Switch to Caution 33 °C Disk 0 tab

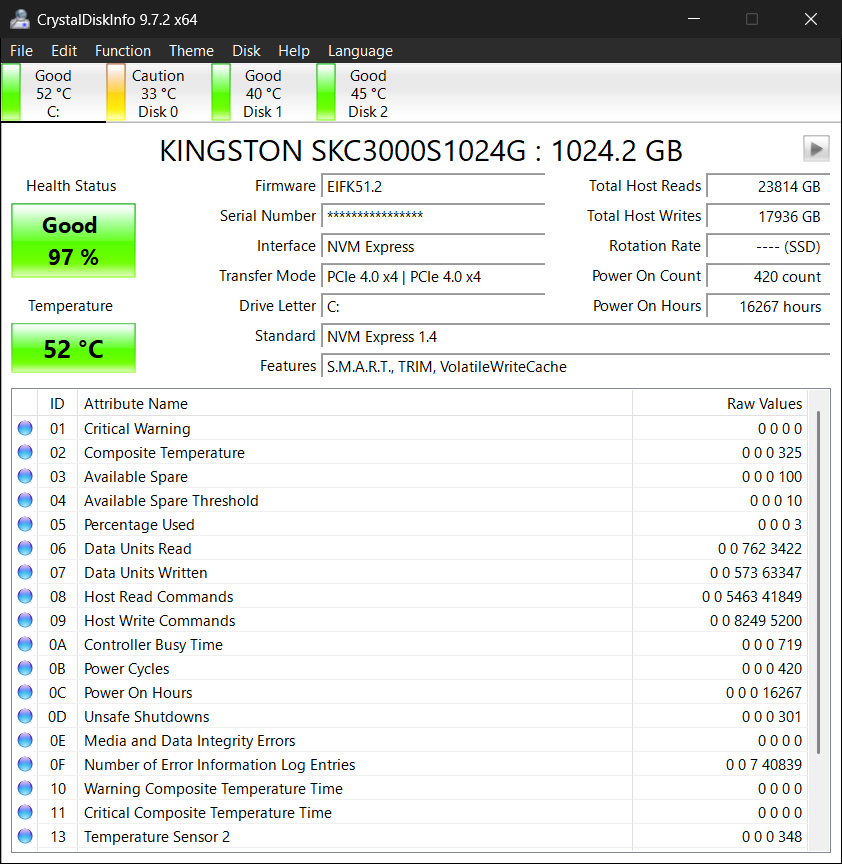[x=158, y=93]
